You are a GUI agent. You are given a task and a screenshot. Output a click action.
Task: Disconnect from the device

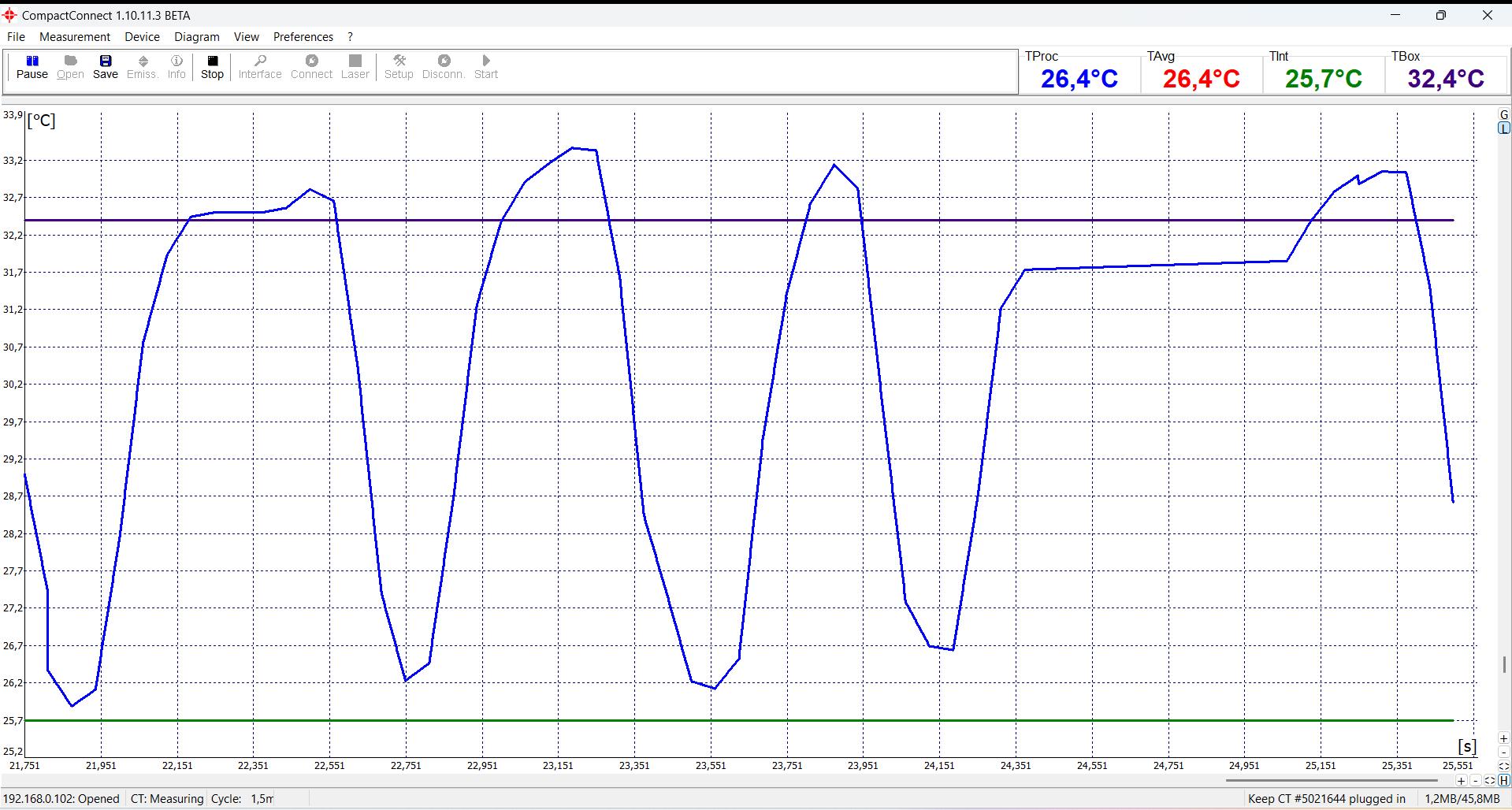(443, 67)
